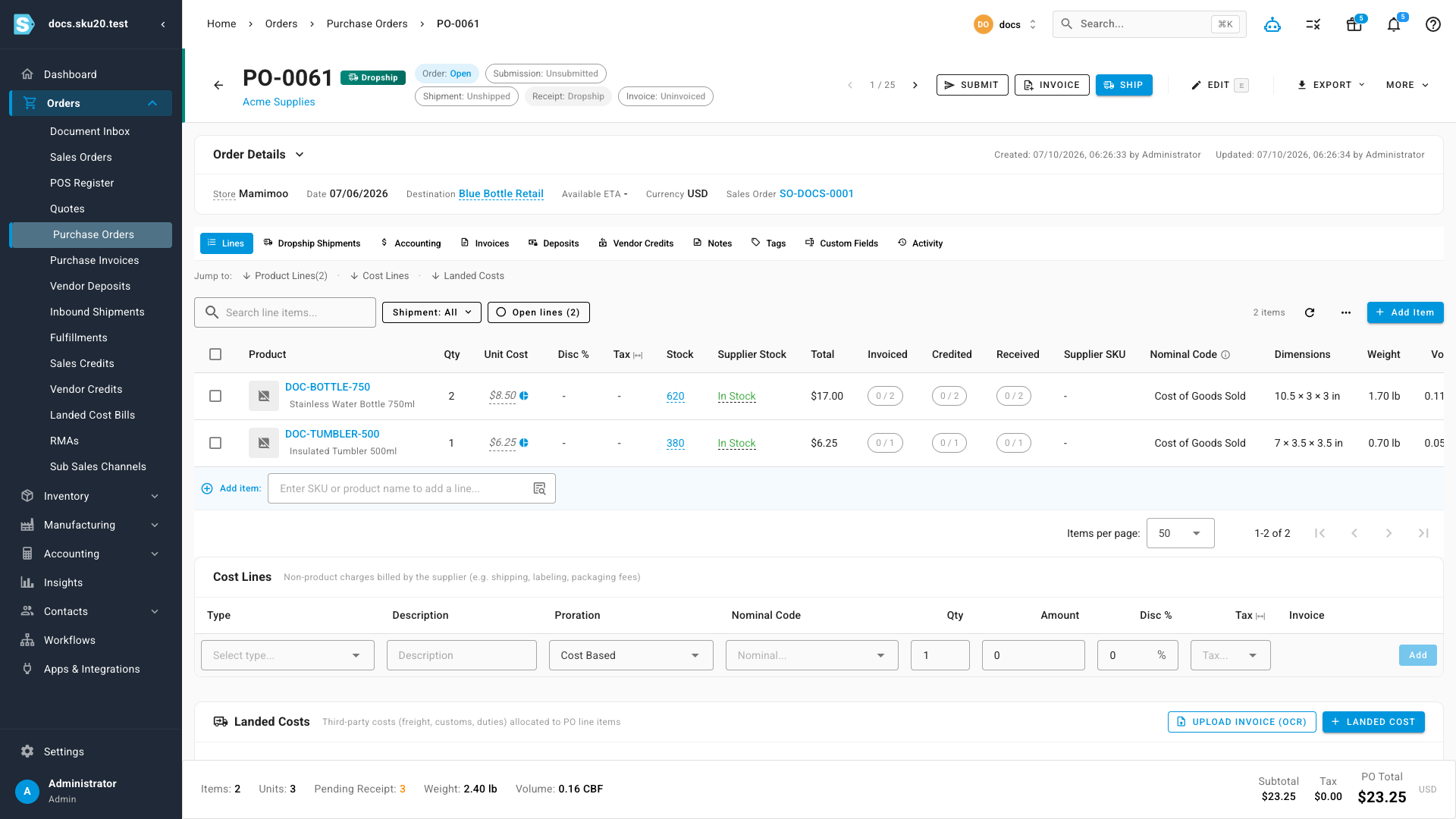Open the cost line Nominal code dropdown
Screen dimensions: 1456x819
[812, 655]
